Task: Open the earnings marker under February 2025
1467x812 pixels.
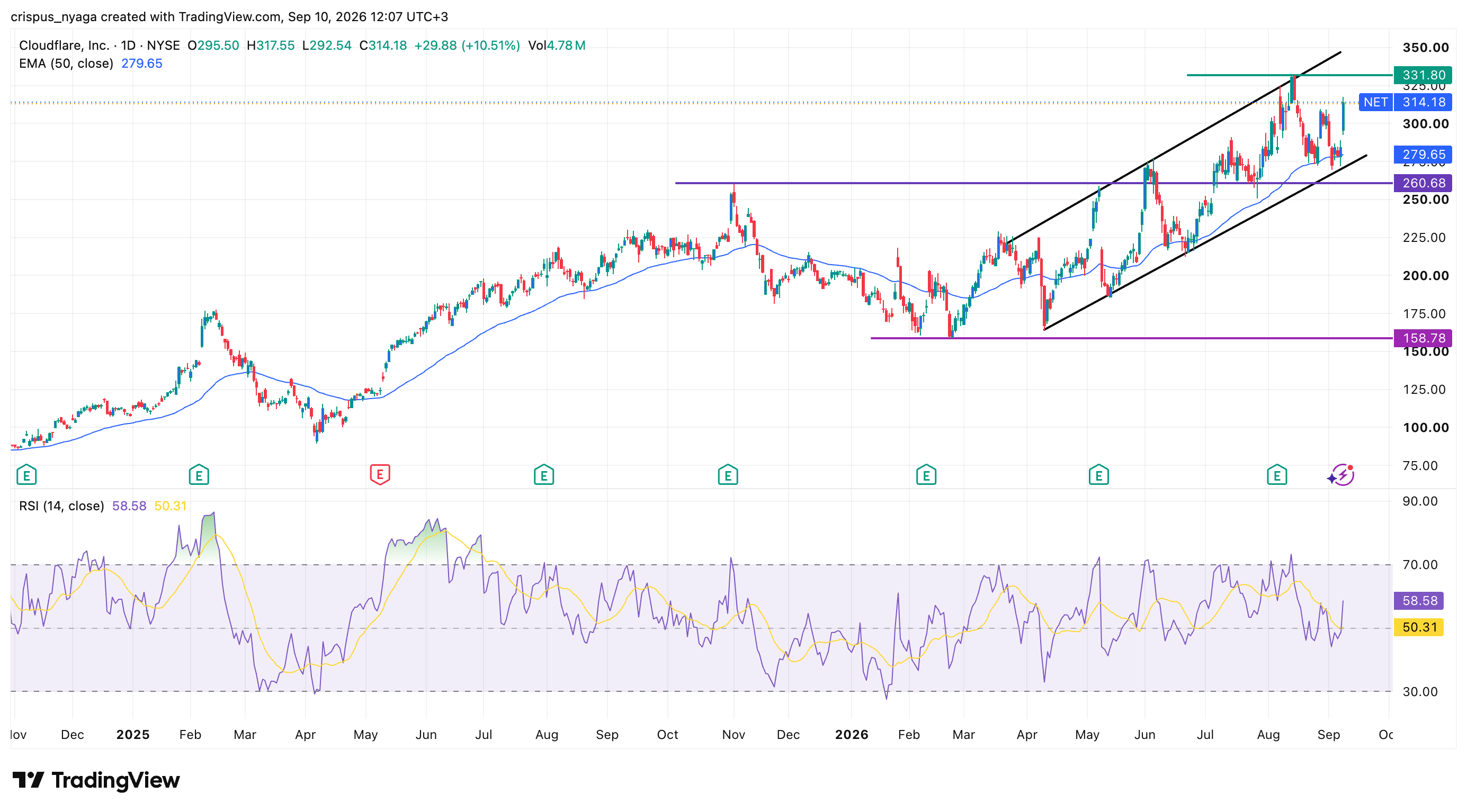Action: pos(199,475)
